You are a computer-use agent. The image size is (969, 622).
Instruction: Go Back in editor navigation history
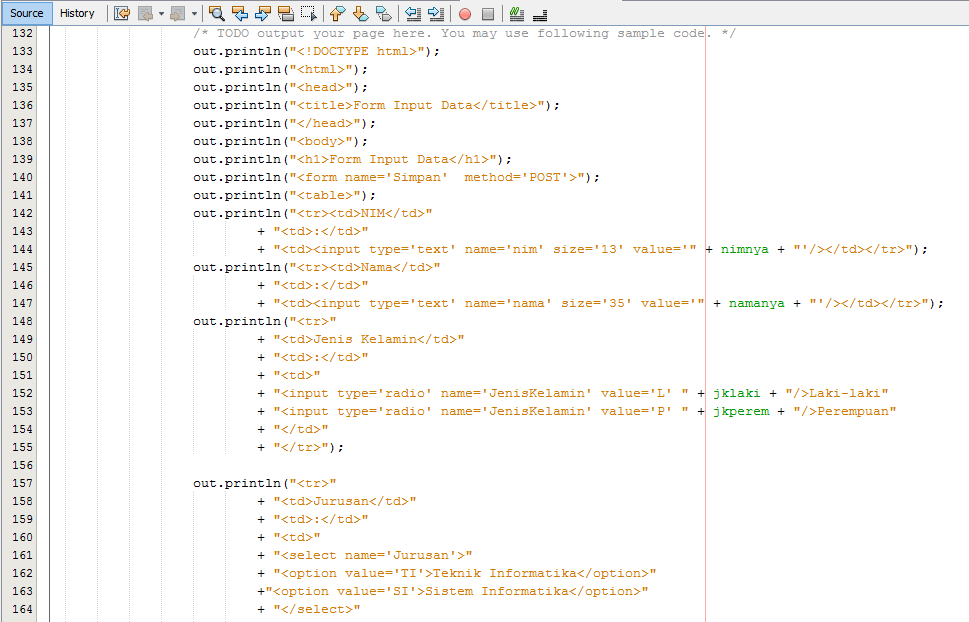tap(146, 14)
